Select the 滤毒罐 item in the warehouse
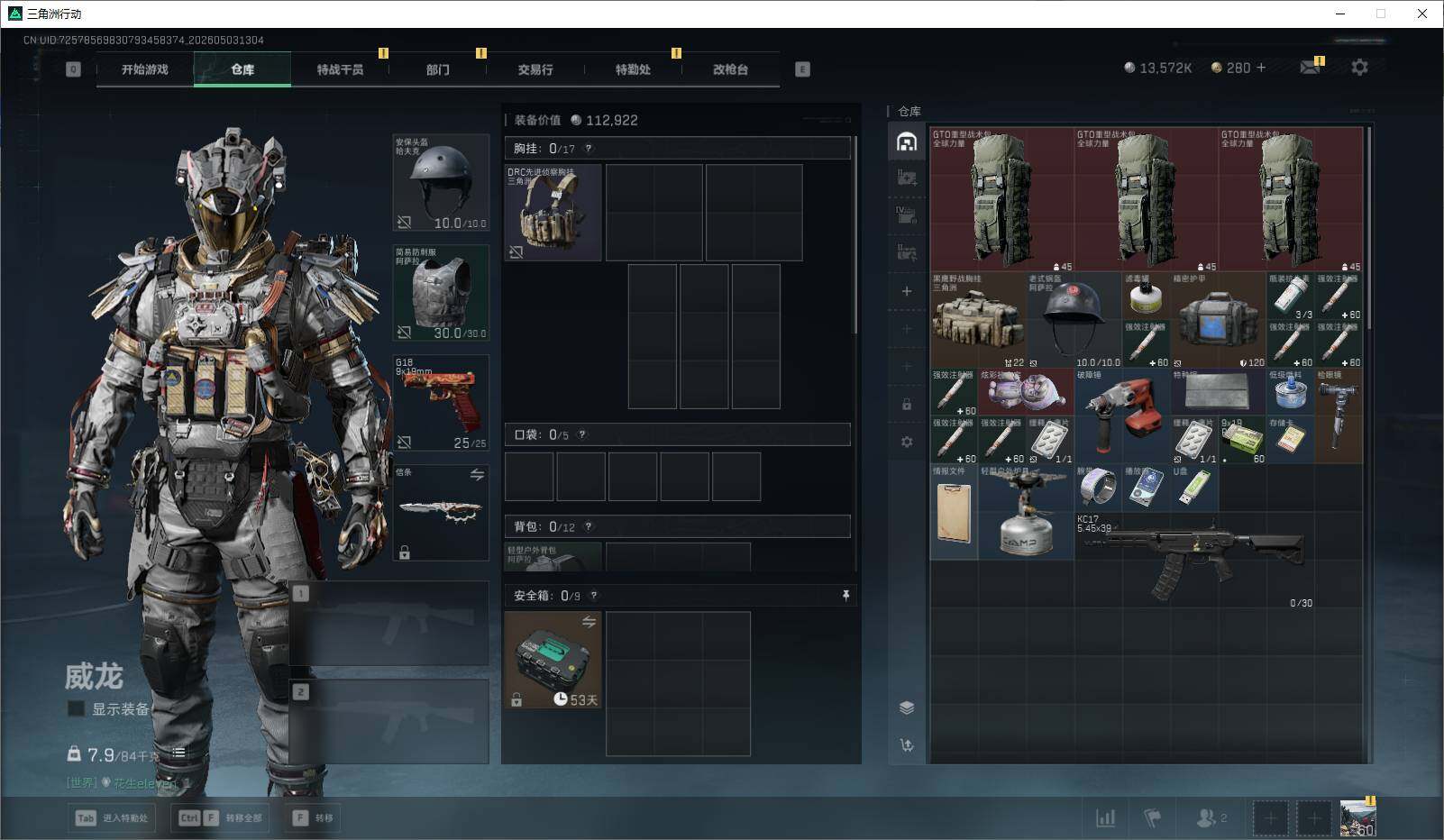1444x840 pixels. click(1147, 296)
